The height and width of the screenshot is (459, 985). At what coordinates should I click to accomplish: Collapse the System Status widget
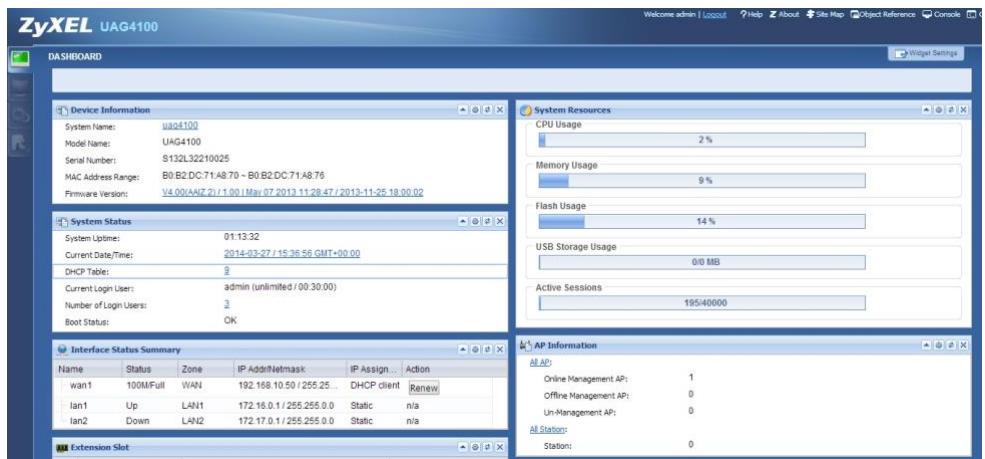[x=464, y=222]
